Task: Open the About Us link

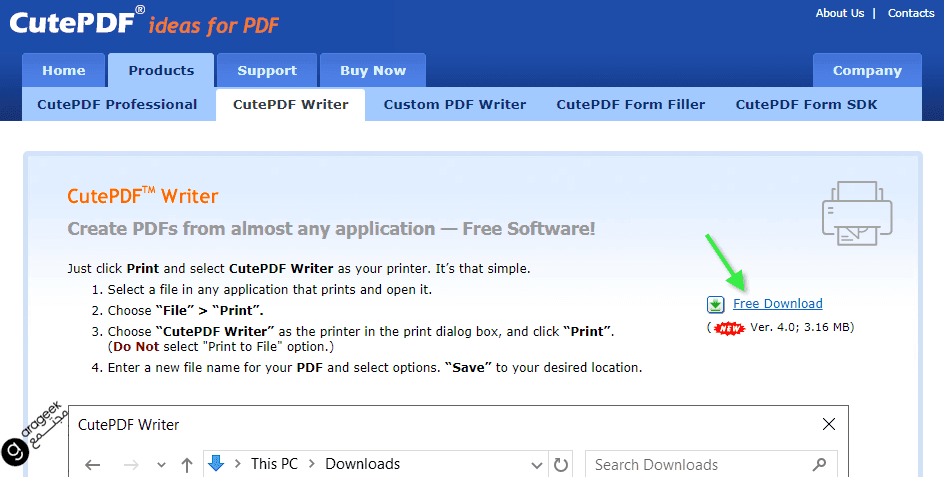Action: [x=839, y=13]
